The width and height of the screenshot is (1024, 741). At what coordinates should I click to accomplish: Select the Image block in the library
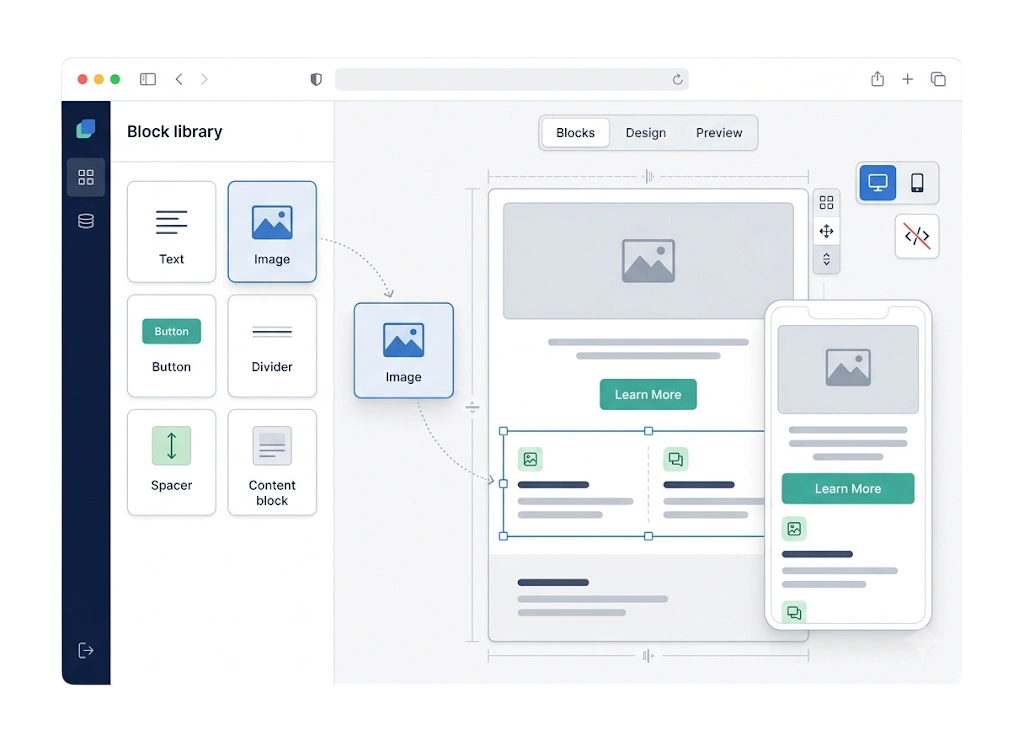[272, 232]
